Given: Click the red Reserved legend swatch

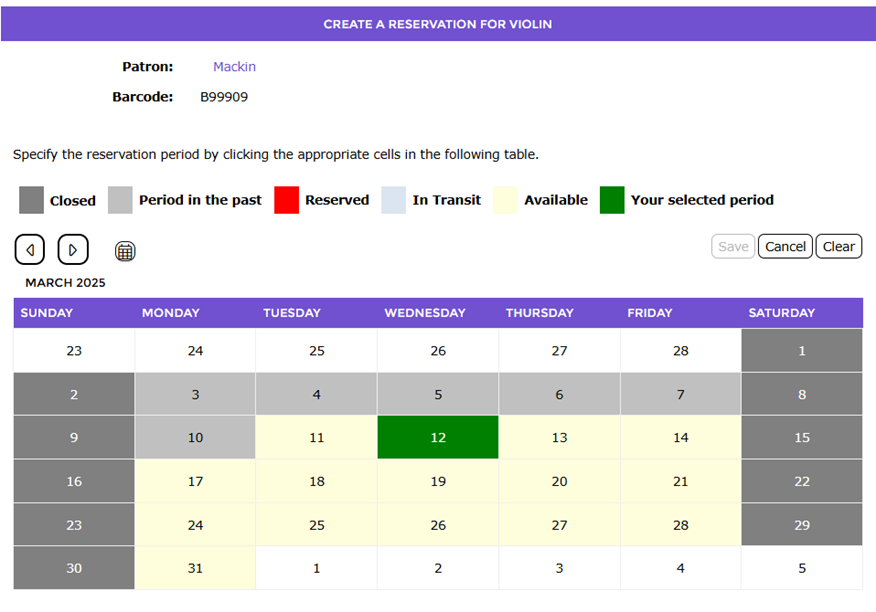Looking at the screenshot, I should point(287,200).
